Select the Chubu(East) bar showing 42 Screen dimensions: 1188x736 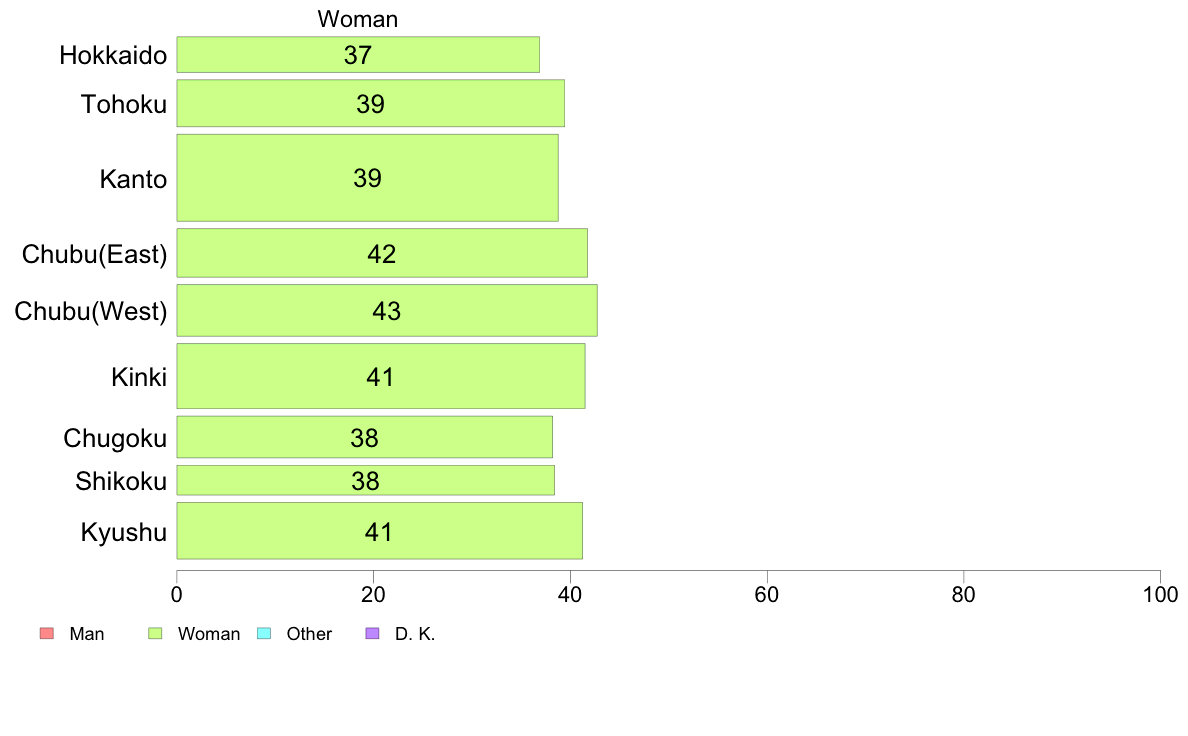pos(382,253)
